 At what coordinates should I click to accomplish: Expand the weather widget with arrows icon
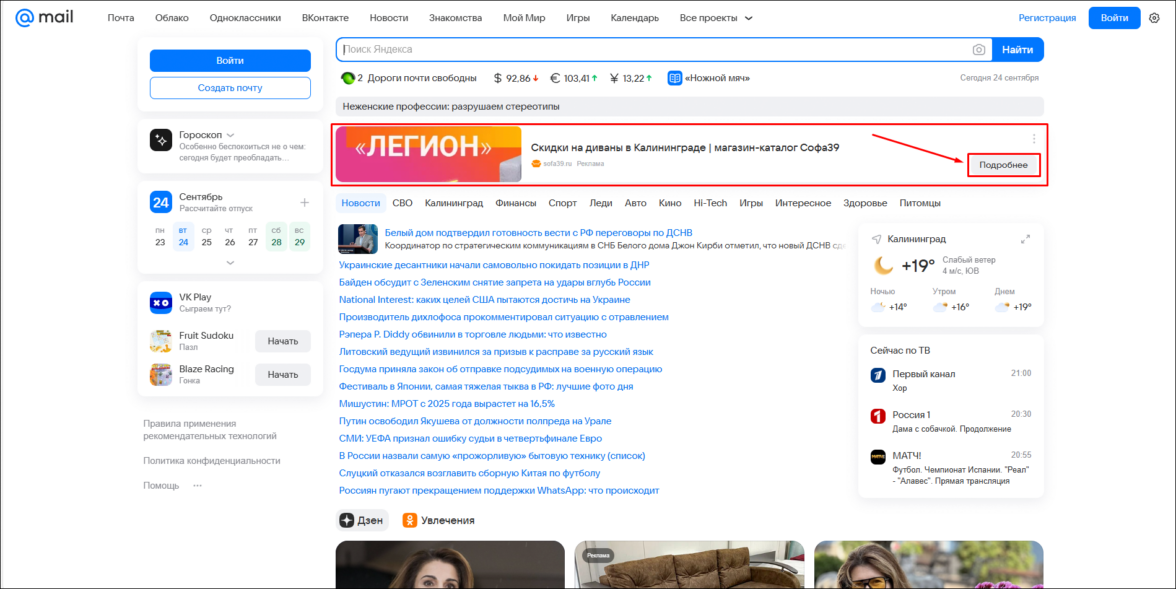(1025, 239)
